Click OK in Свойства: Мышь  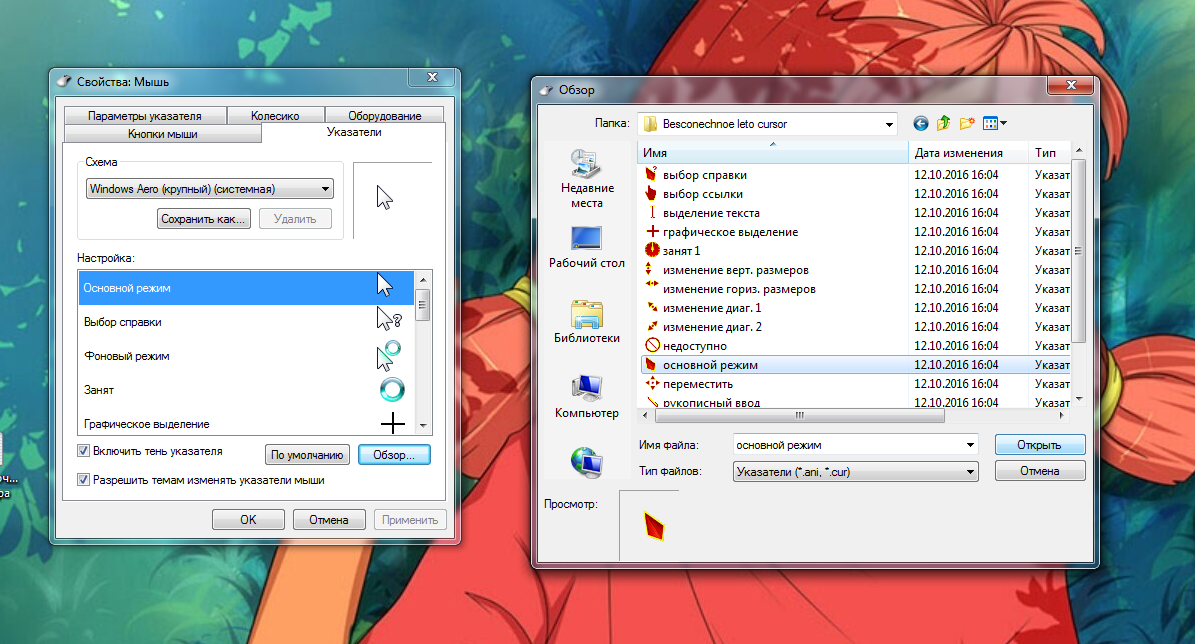(248, 520)
